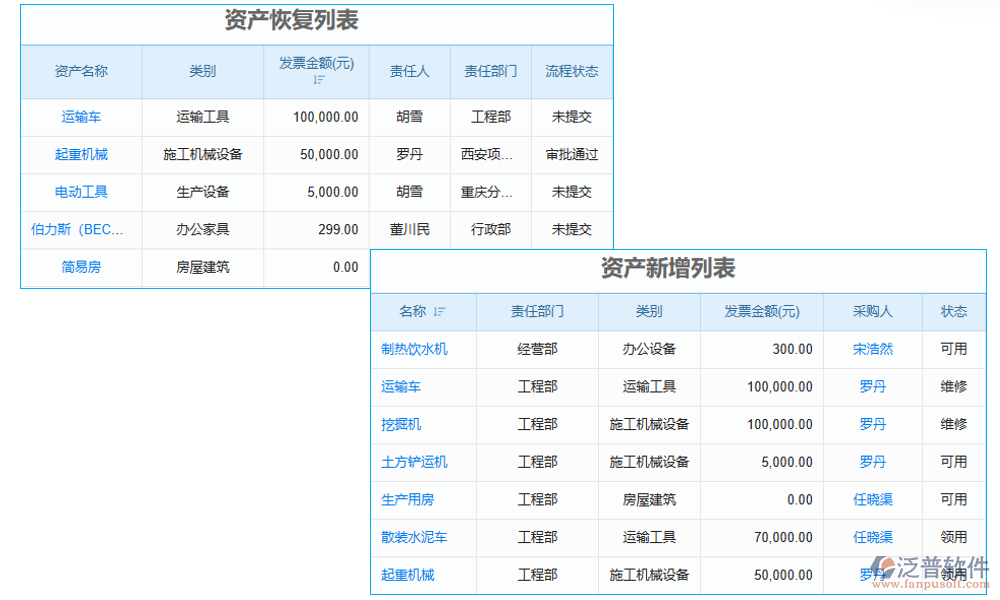This screenshot has width=1000, height=600.
Task: Open the 伯力斯（BEC... asset link
Action: (77, 230)
